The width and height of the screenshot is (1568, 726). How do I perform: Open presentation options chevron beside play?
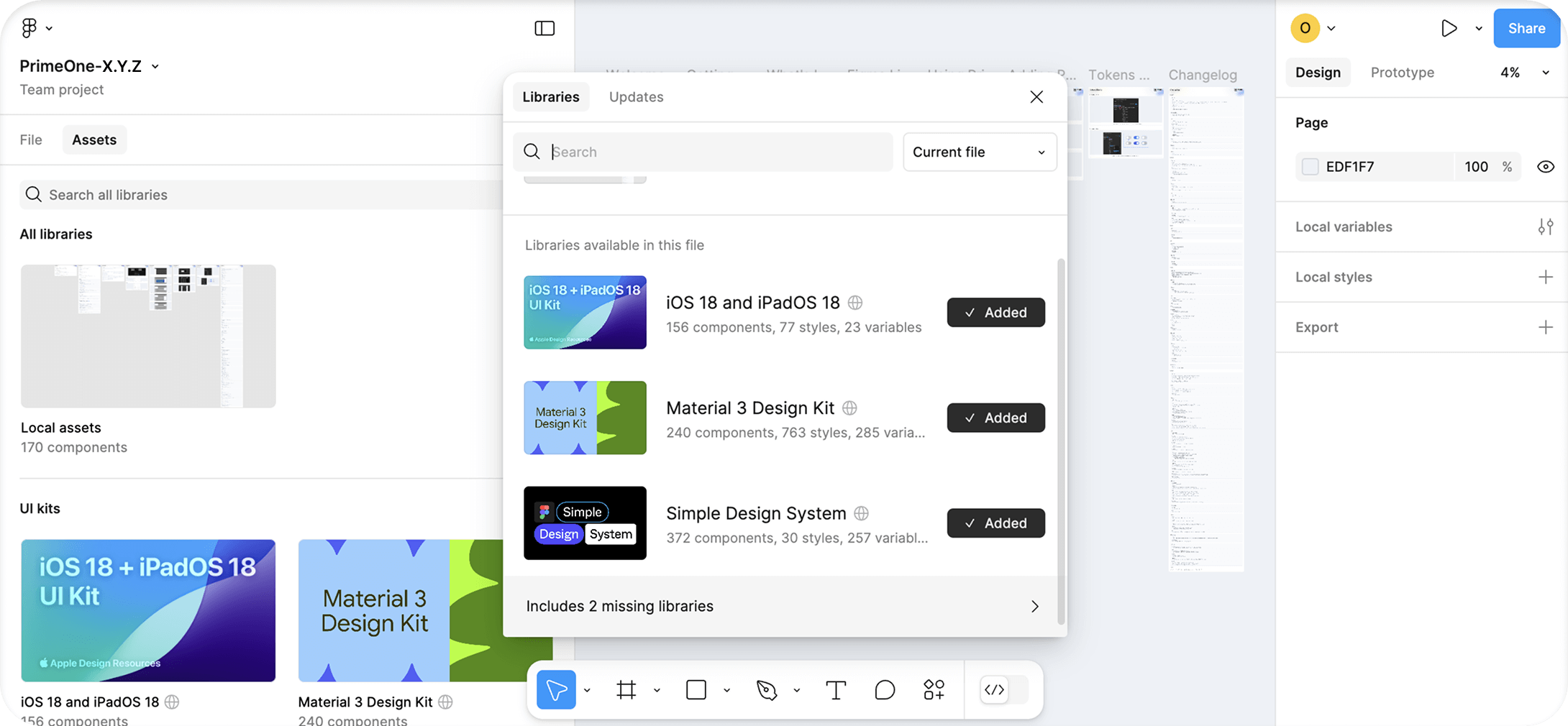[x=1479, y=29]
